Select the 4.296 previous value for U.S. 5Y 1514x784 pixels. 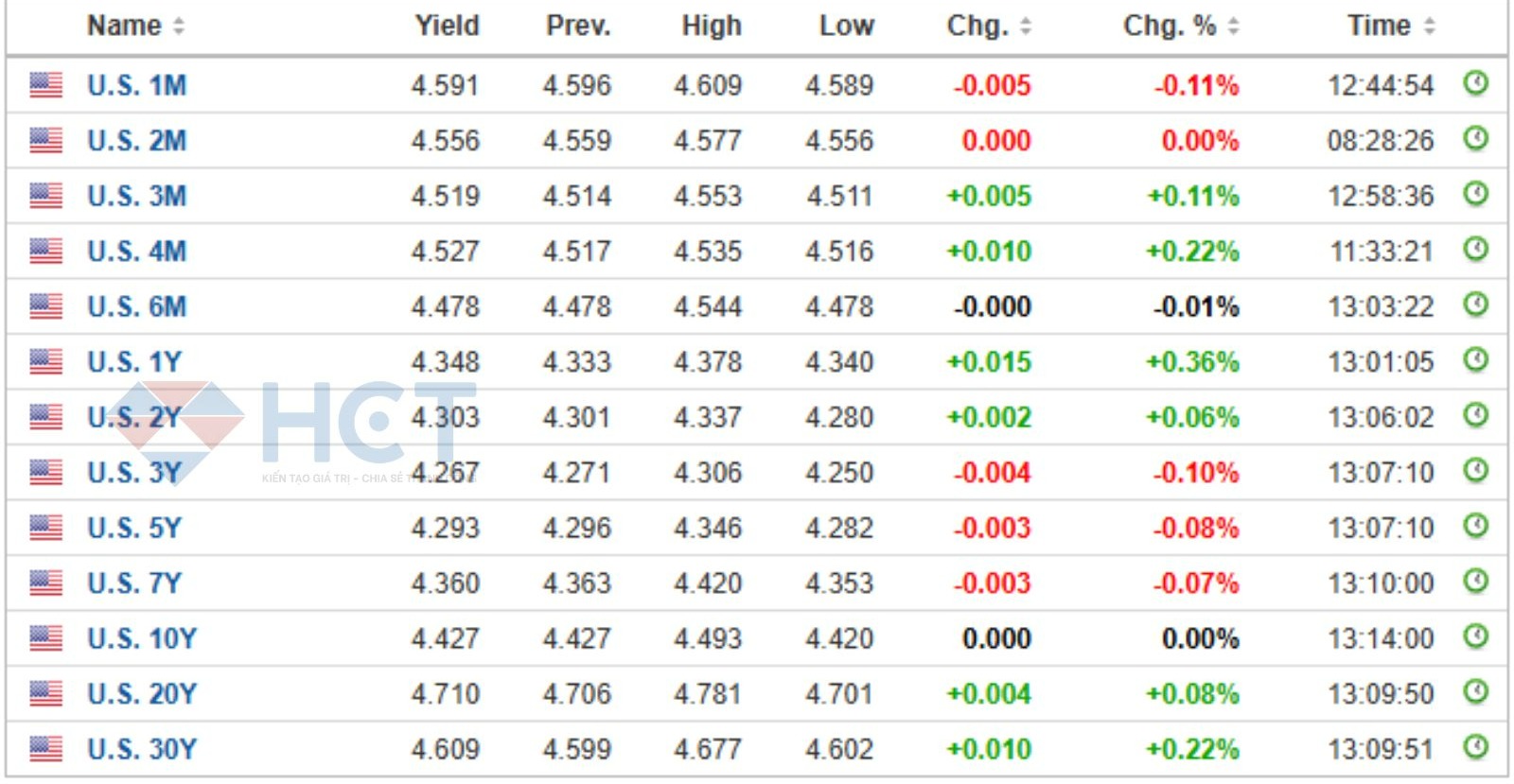coord(577,528)
